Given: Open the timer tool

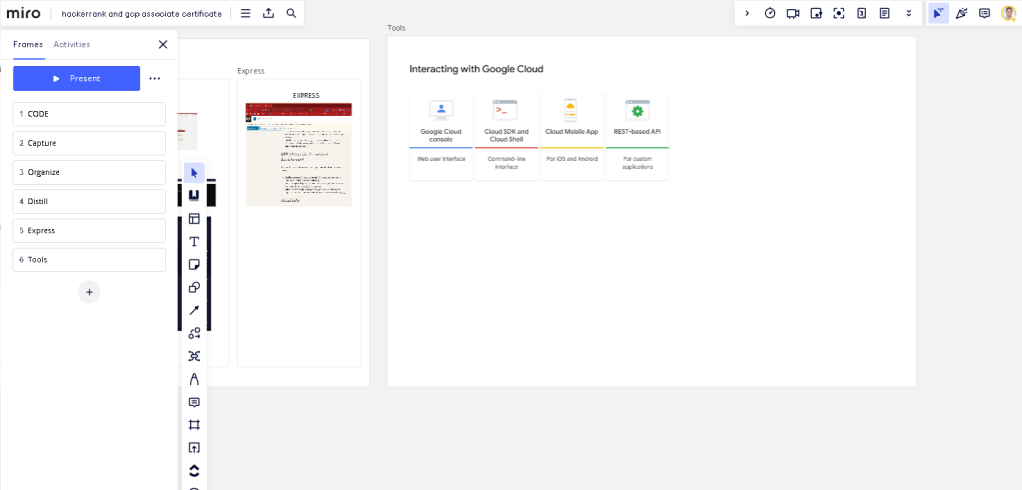Looking at the screenshot, I should click(x=770, y=13).
